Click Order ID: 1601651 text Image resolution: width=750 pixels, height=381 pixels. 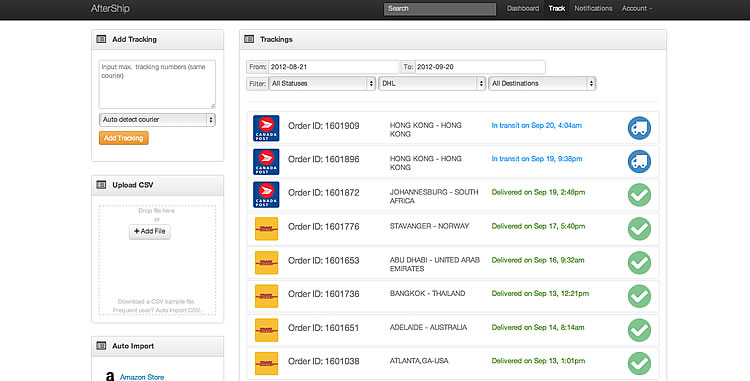(x=323, y=328)
